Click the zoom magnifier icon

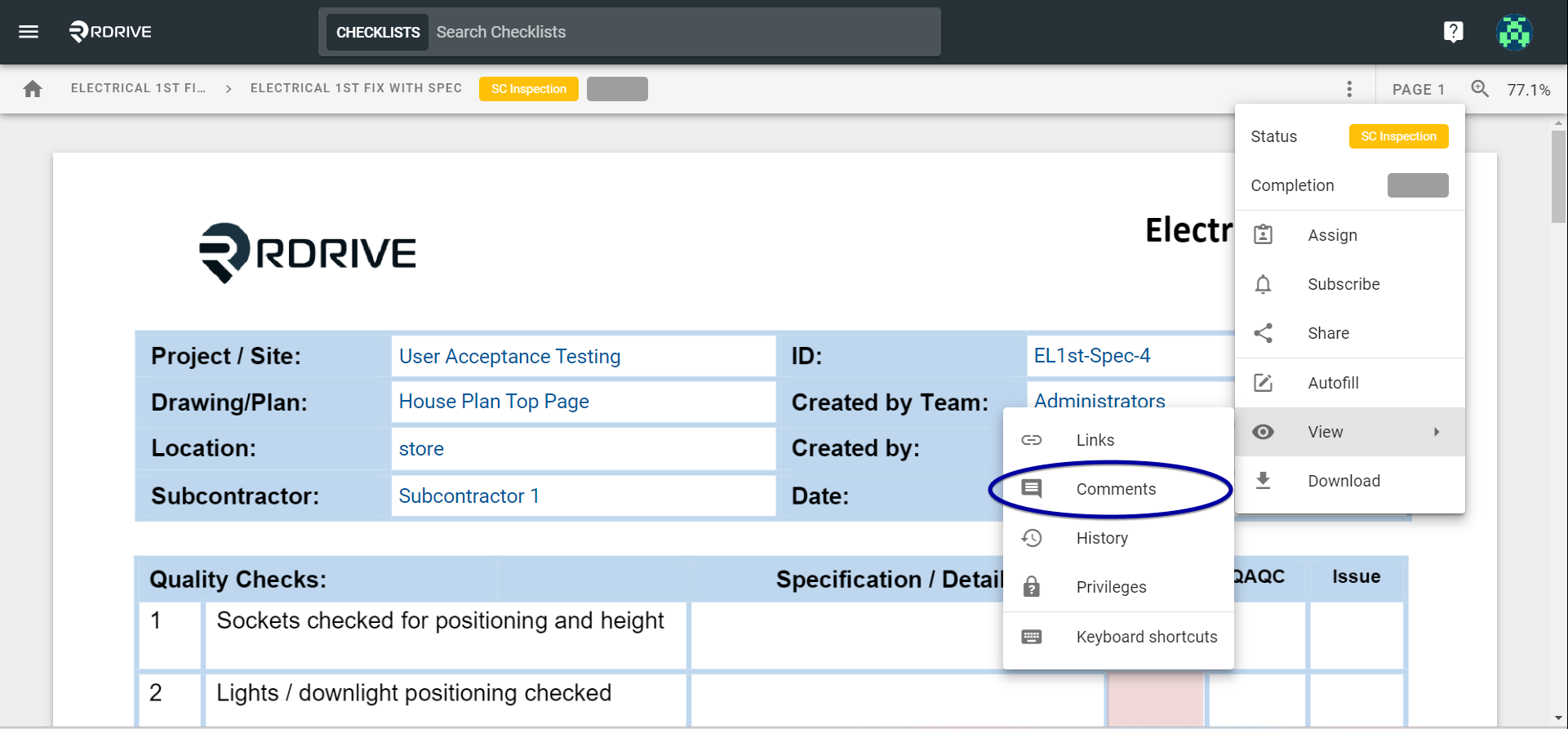pyautogui.click(x=1480, y=89)
